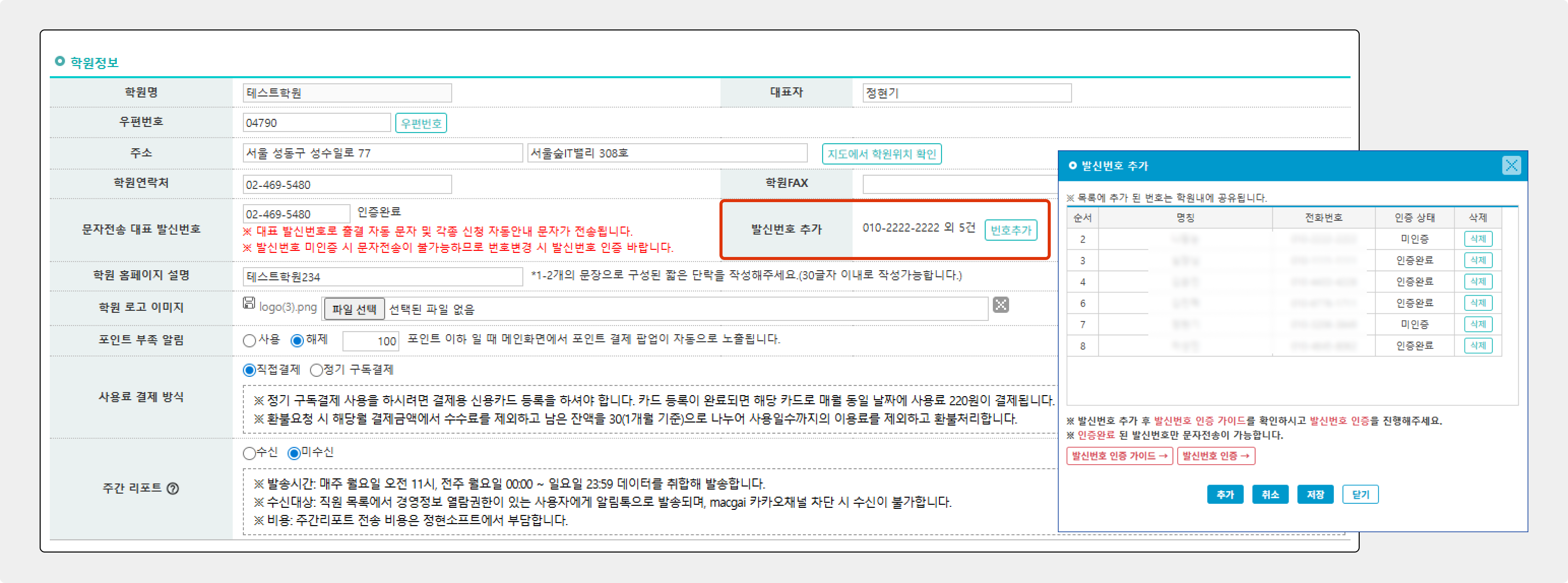
Task: Enable 수신 for weekly report
Action: [x=249, y=453]
